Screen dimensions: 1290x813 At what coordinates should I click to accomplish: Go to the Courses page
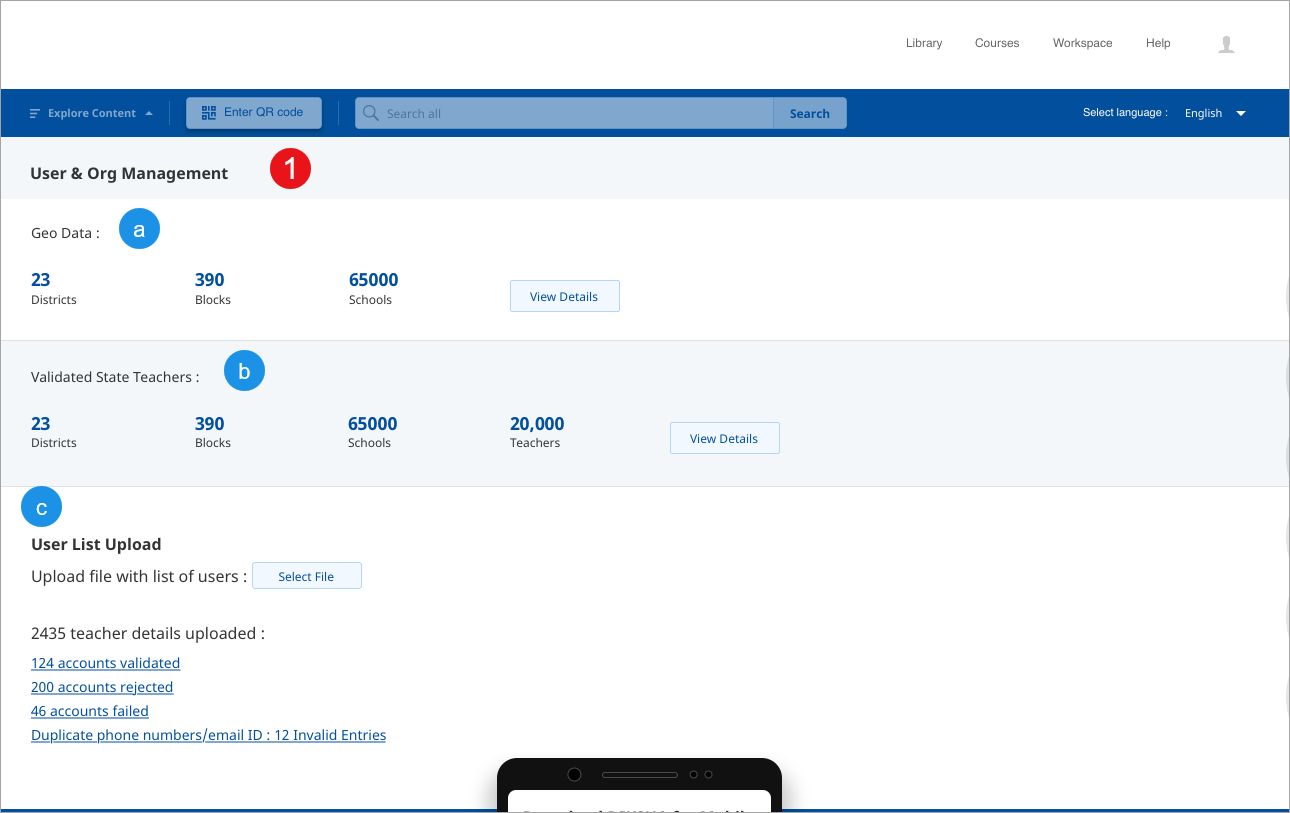[996, 44]
